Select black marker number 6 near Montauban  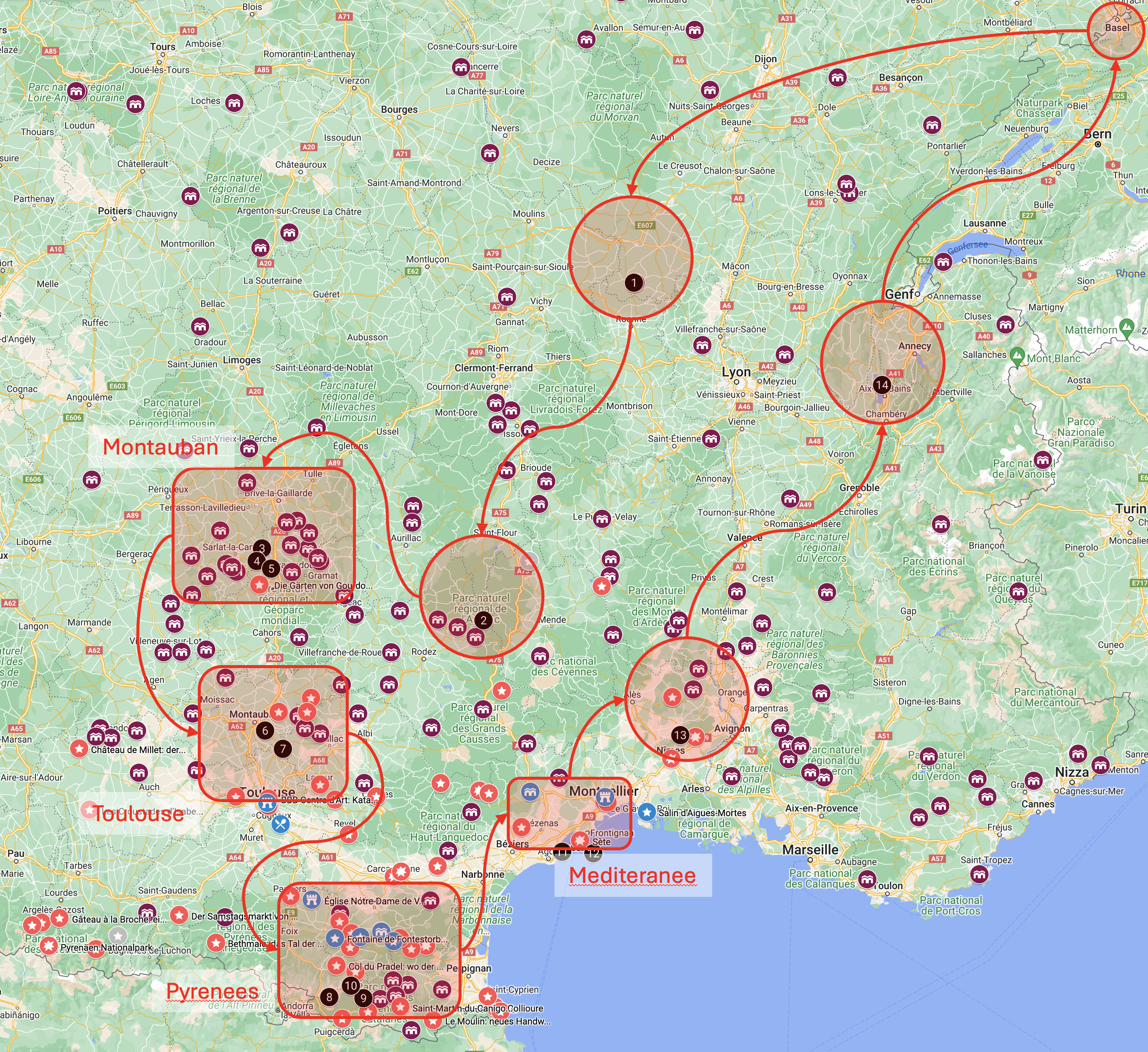[x=265, y=731]
